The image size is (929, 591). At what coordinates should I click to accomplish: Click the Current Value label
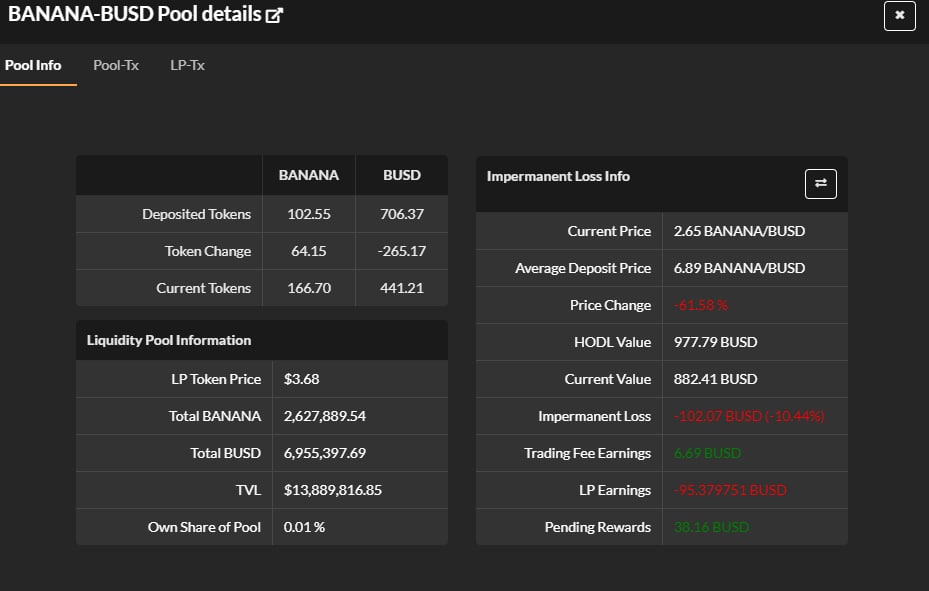(x=608, y=379)
